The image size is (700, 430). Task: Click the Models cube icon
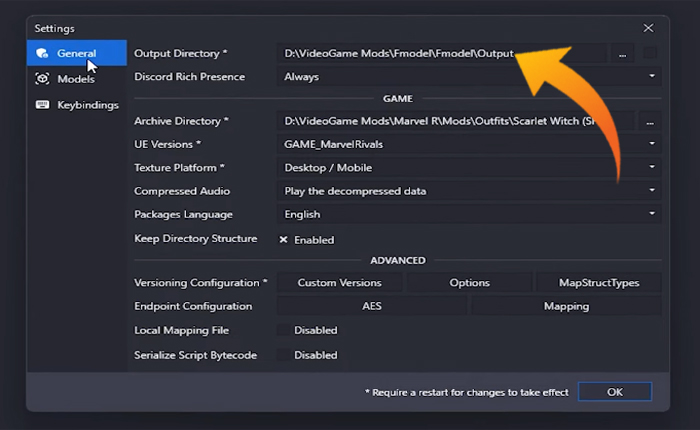point(42,79)
